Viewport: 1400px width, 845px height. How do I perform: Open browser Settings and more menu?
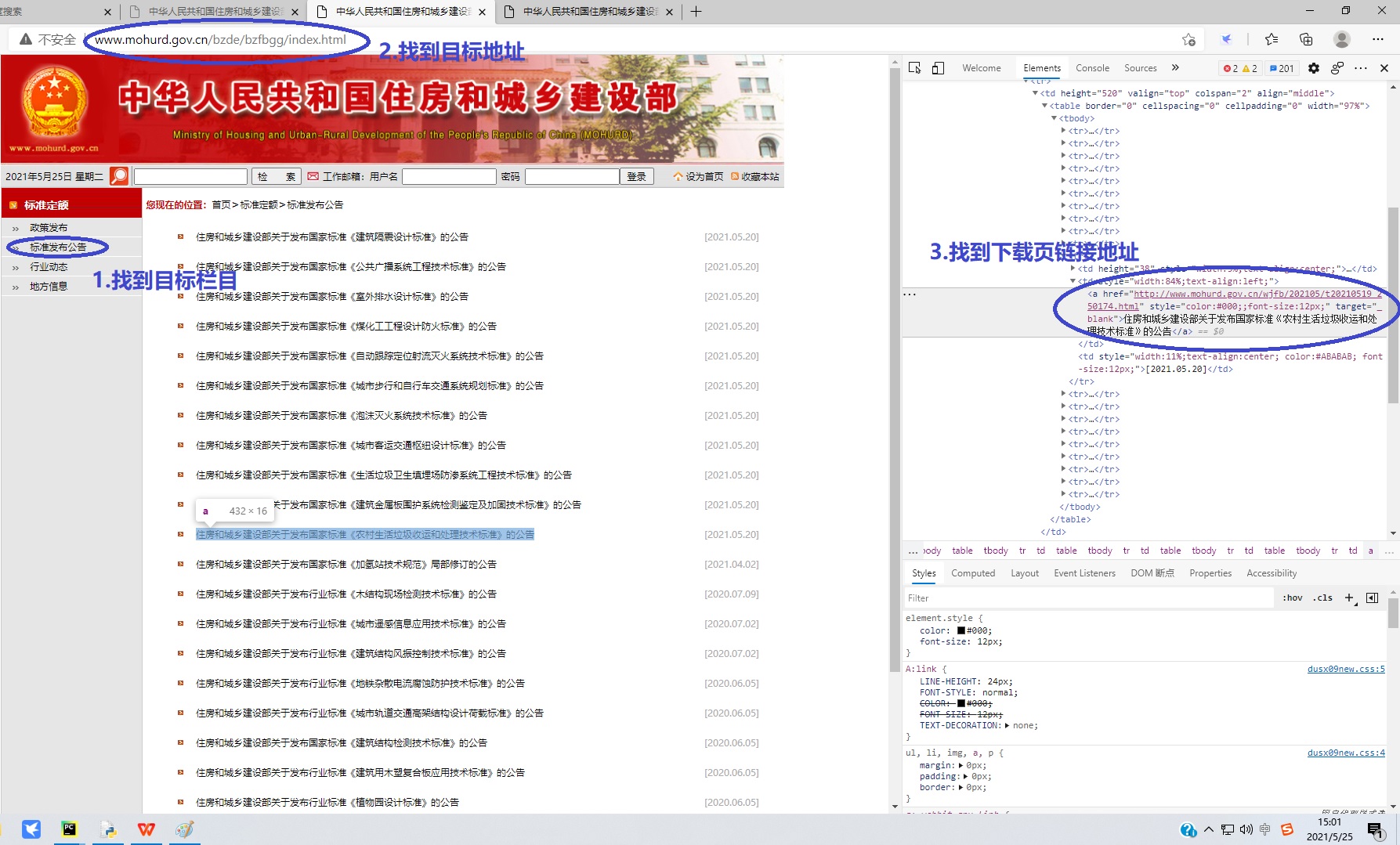(x=1378, y=39)
